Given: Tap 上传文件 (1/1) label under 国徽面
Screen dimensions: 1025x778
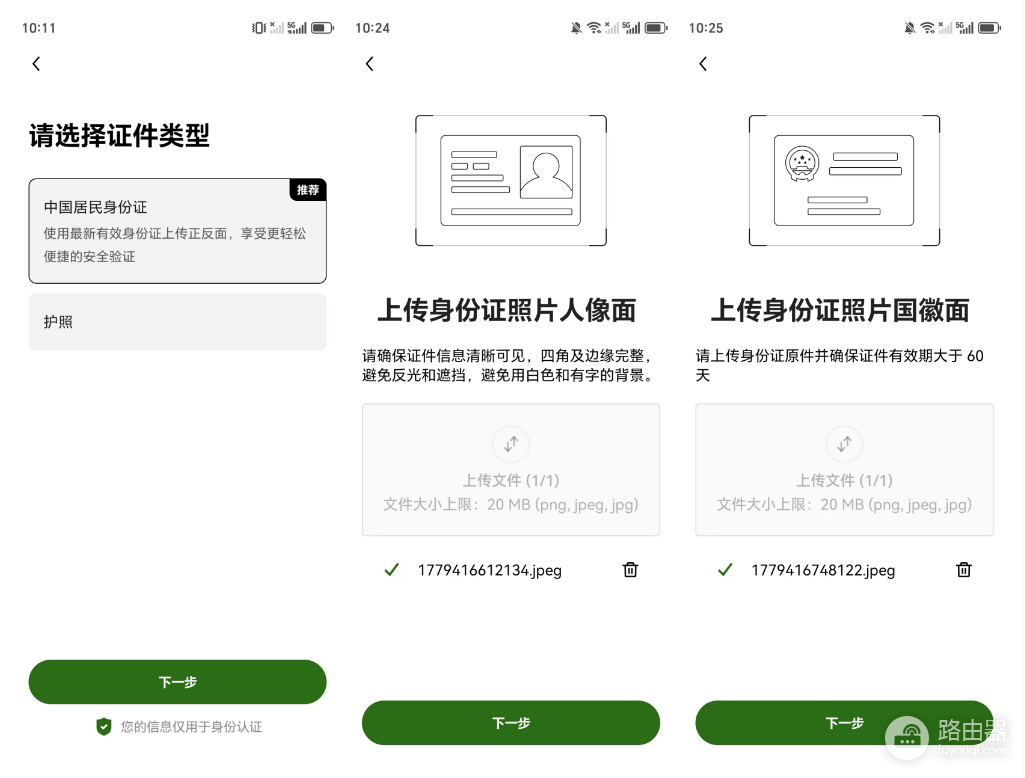Looking at the screenshot, I should 844,481.
